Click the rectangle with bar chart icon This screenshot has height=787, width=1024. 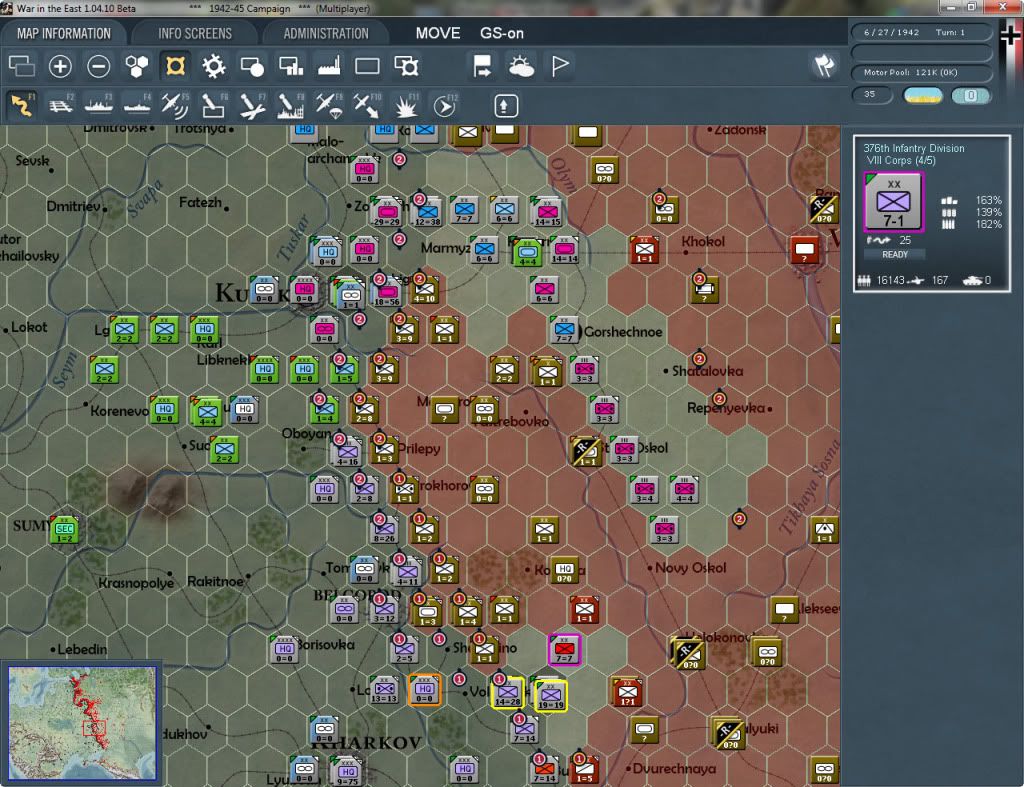pos(291,66)
